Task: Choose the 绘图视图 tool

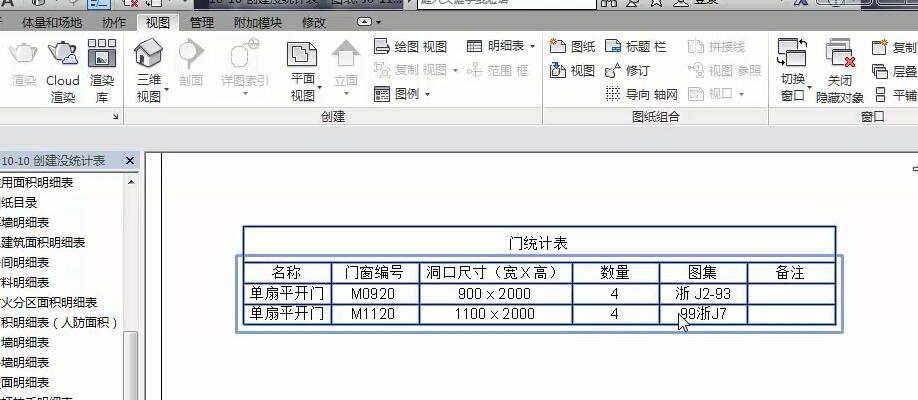Action: pyautogui.click(x=410, y=46)
